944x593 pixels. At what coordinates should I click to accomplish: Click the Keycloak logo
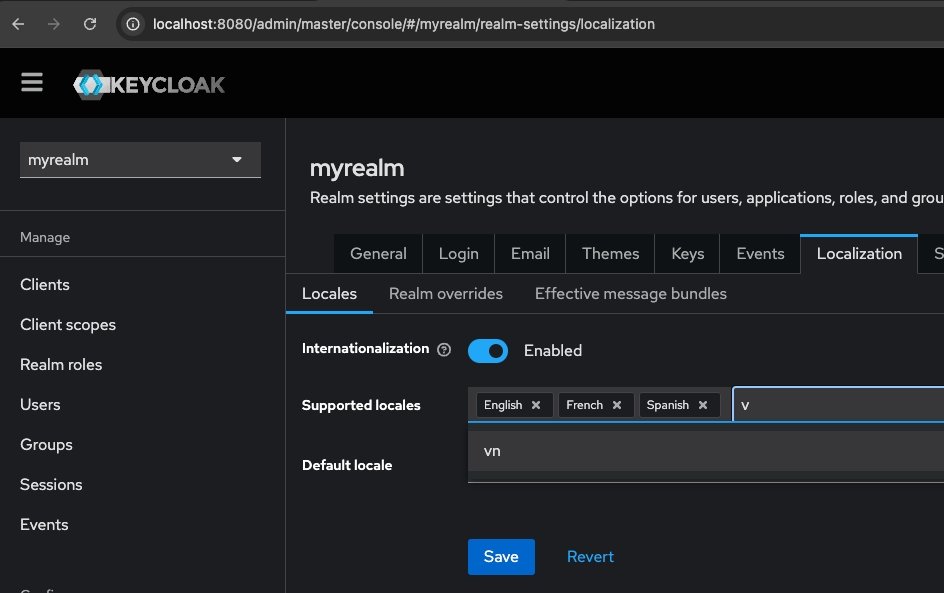tap(149, 84)
